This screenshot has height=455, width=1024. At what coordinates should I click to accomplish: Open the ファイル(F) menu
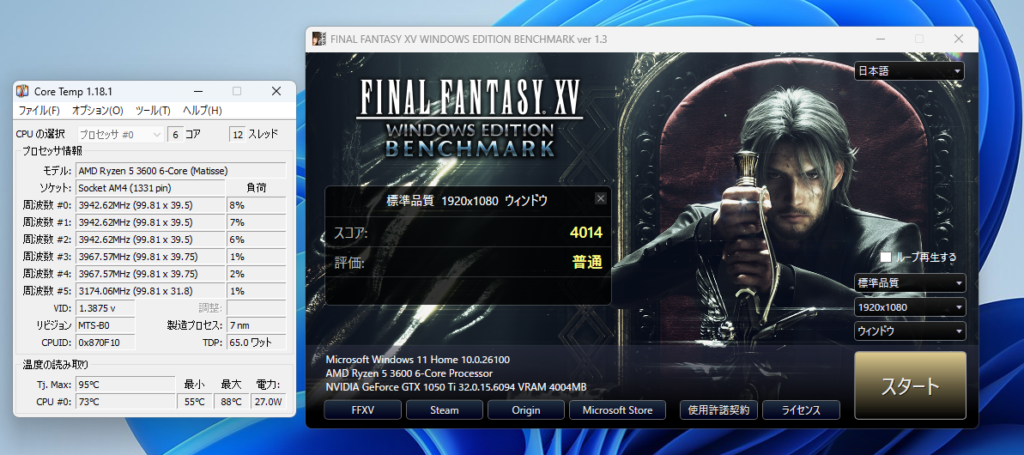point(39,110)
